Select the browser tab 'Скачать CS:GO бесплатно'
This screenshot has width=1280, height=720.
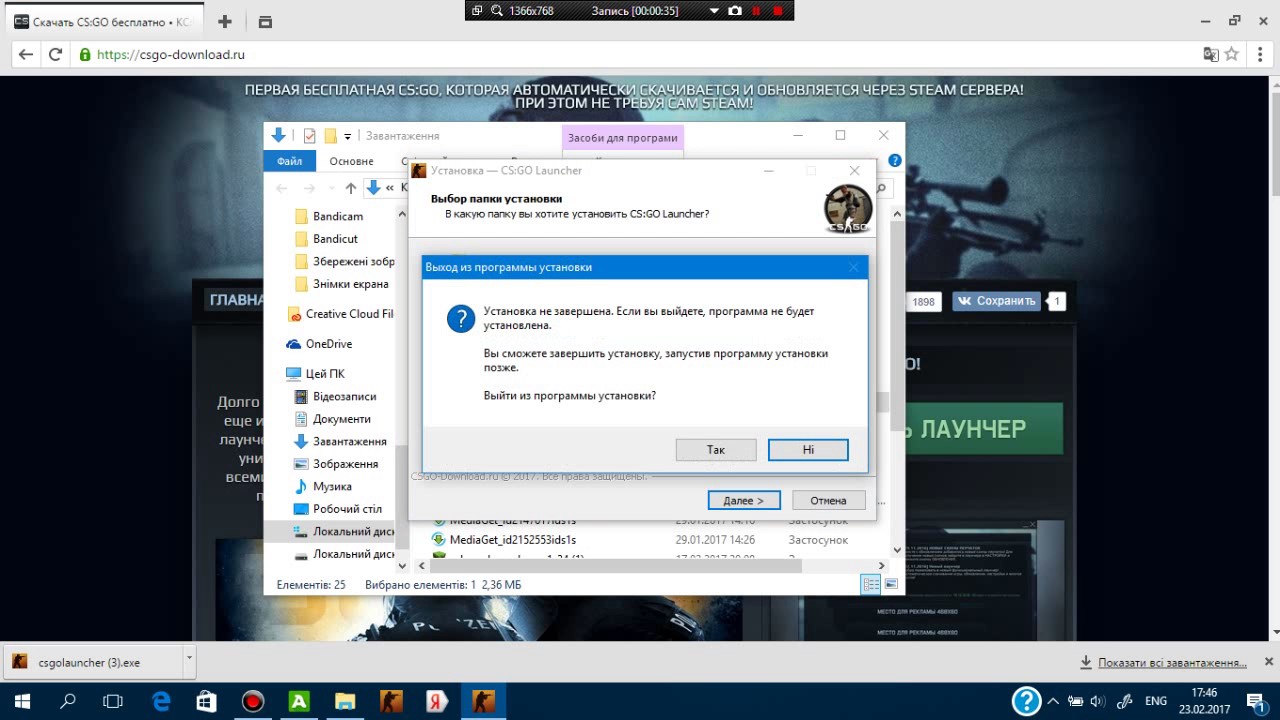point(103,22)
